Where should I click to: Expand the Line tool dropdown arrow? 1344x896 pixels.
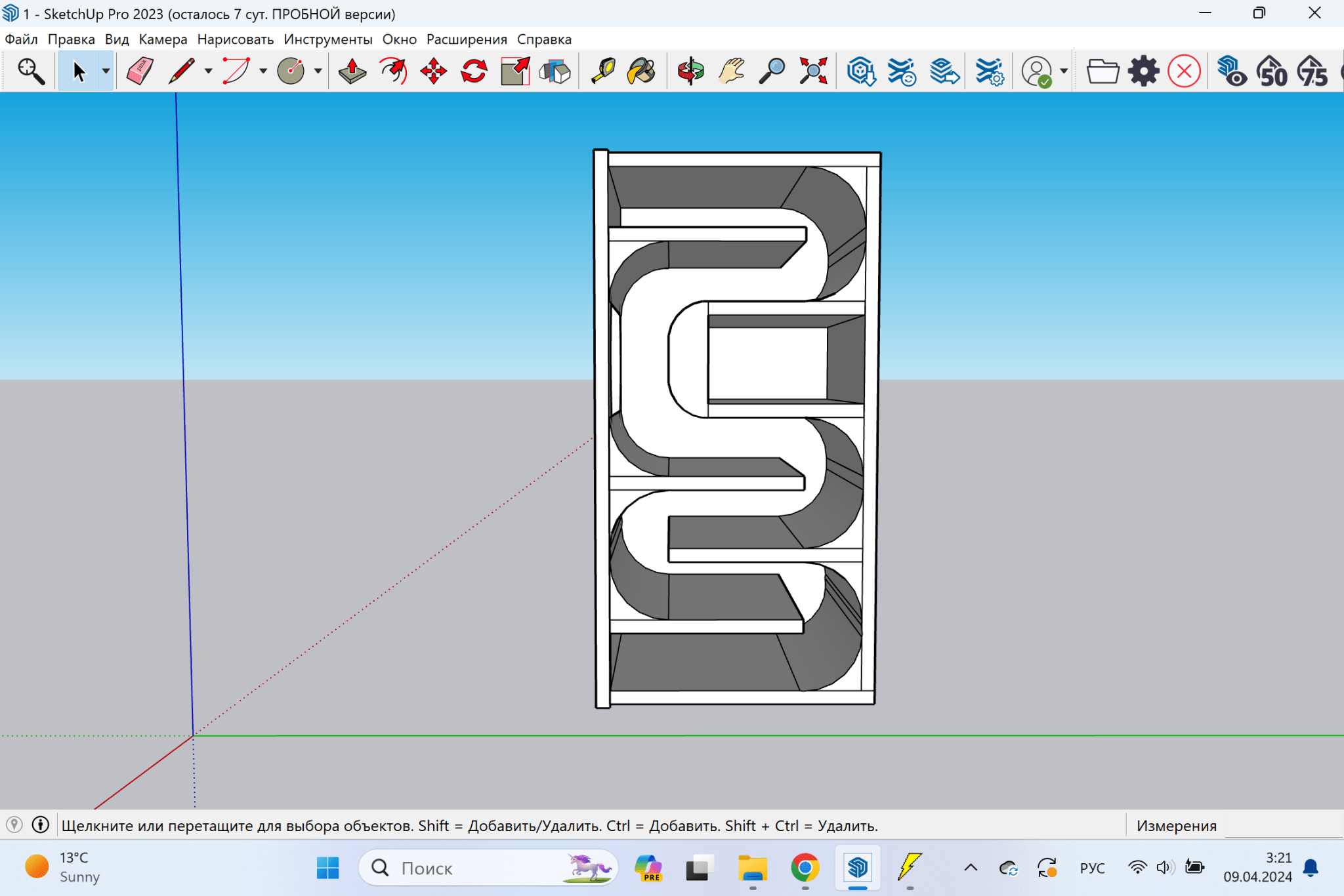(208, 71)
